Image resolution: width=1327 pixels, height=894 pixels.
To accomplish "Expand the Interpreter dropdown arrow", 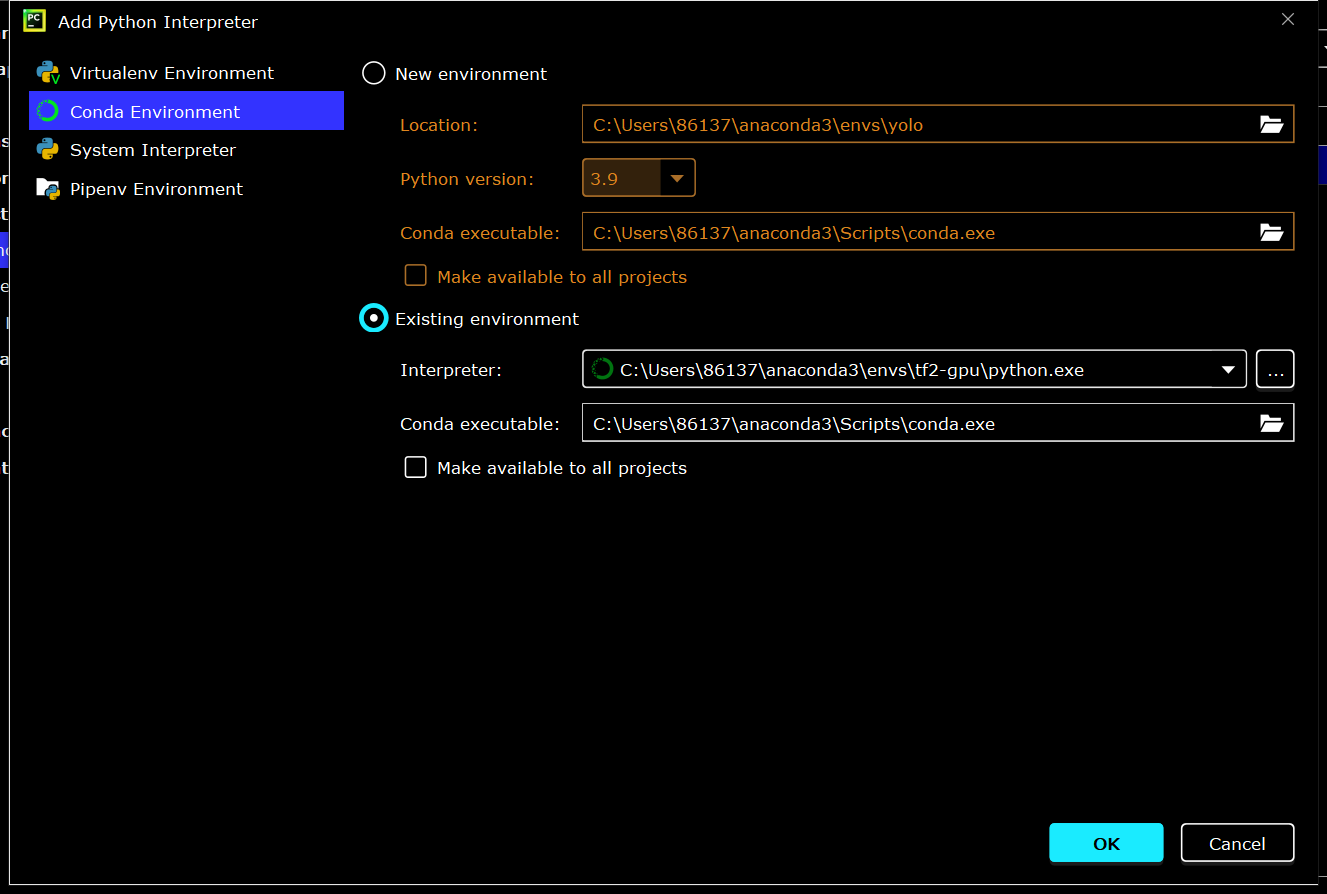I will tap(1228, 370).
